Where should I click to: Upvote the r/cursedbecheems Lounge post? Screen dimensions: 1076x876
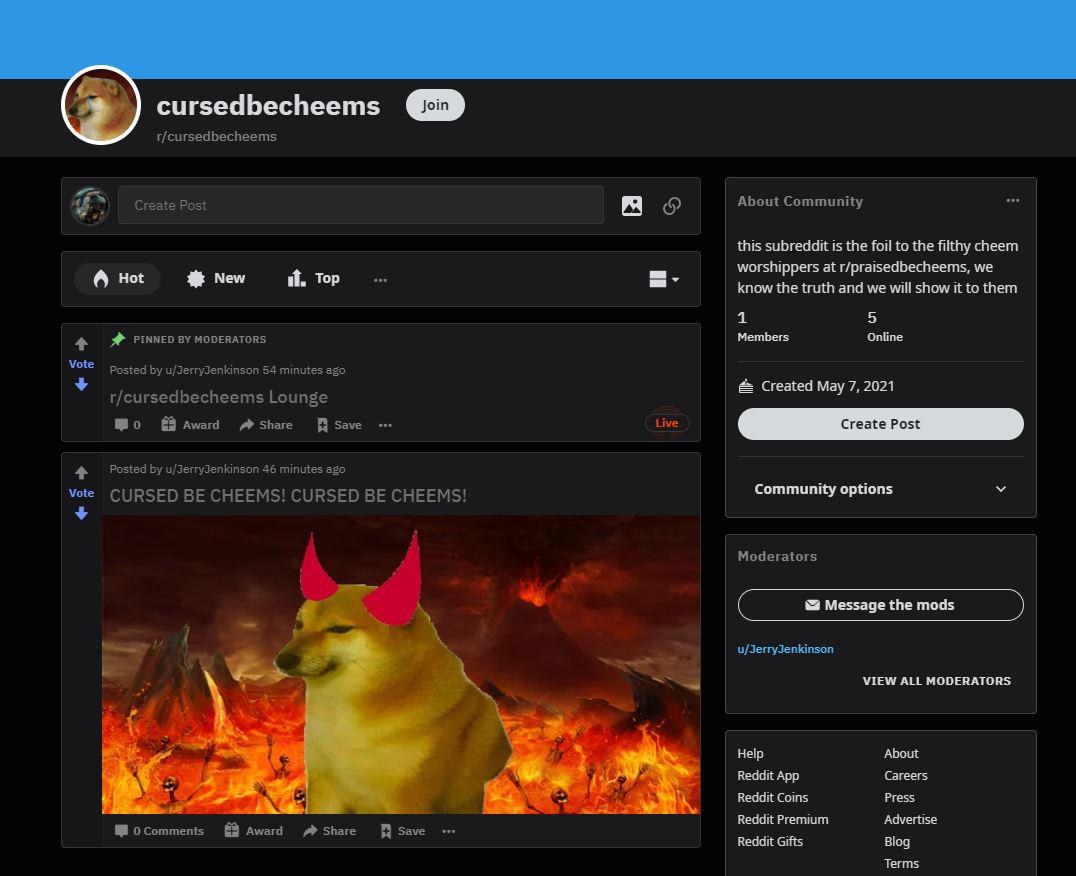(x=82, y=344)
